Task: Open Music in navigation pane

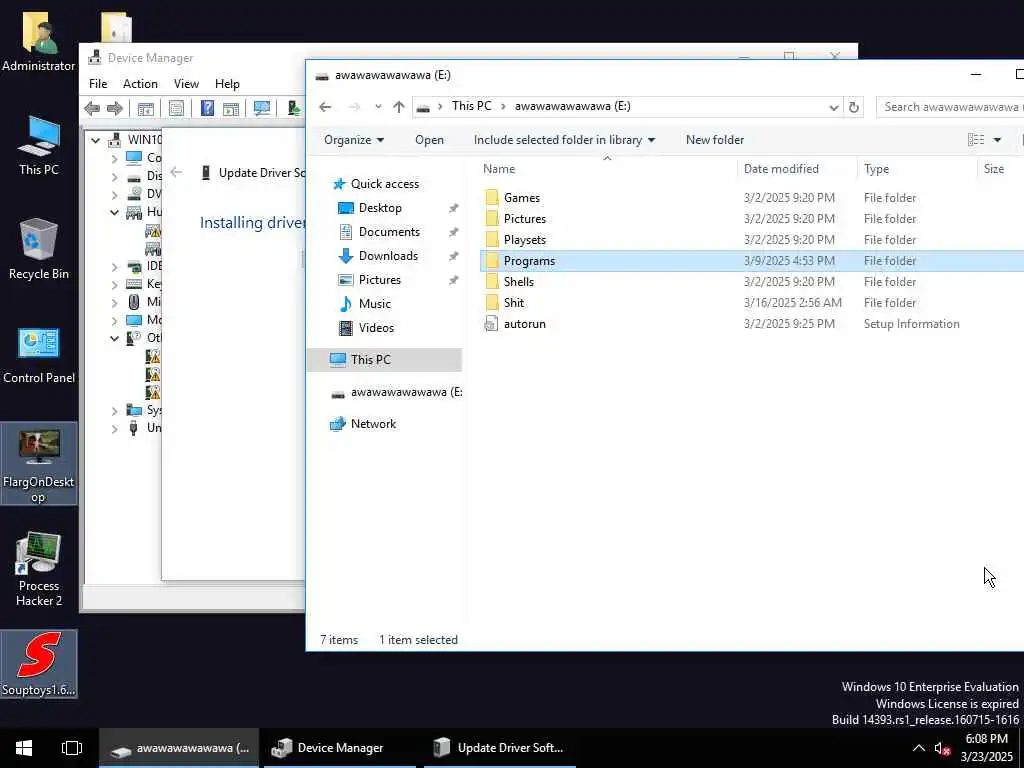Action: (x=375, y=304)
